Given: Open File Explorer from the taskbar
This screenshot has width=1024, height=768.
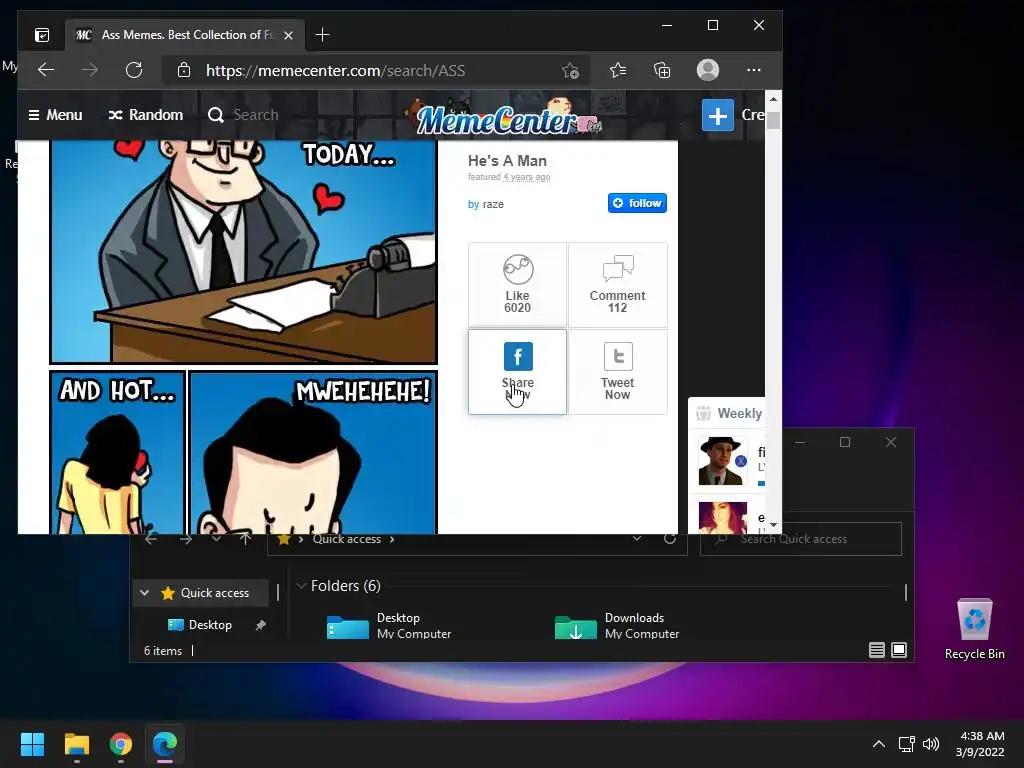Looking at the screenshot, I should pyautogui.click(x=76, y=744).
